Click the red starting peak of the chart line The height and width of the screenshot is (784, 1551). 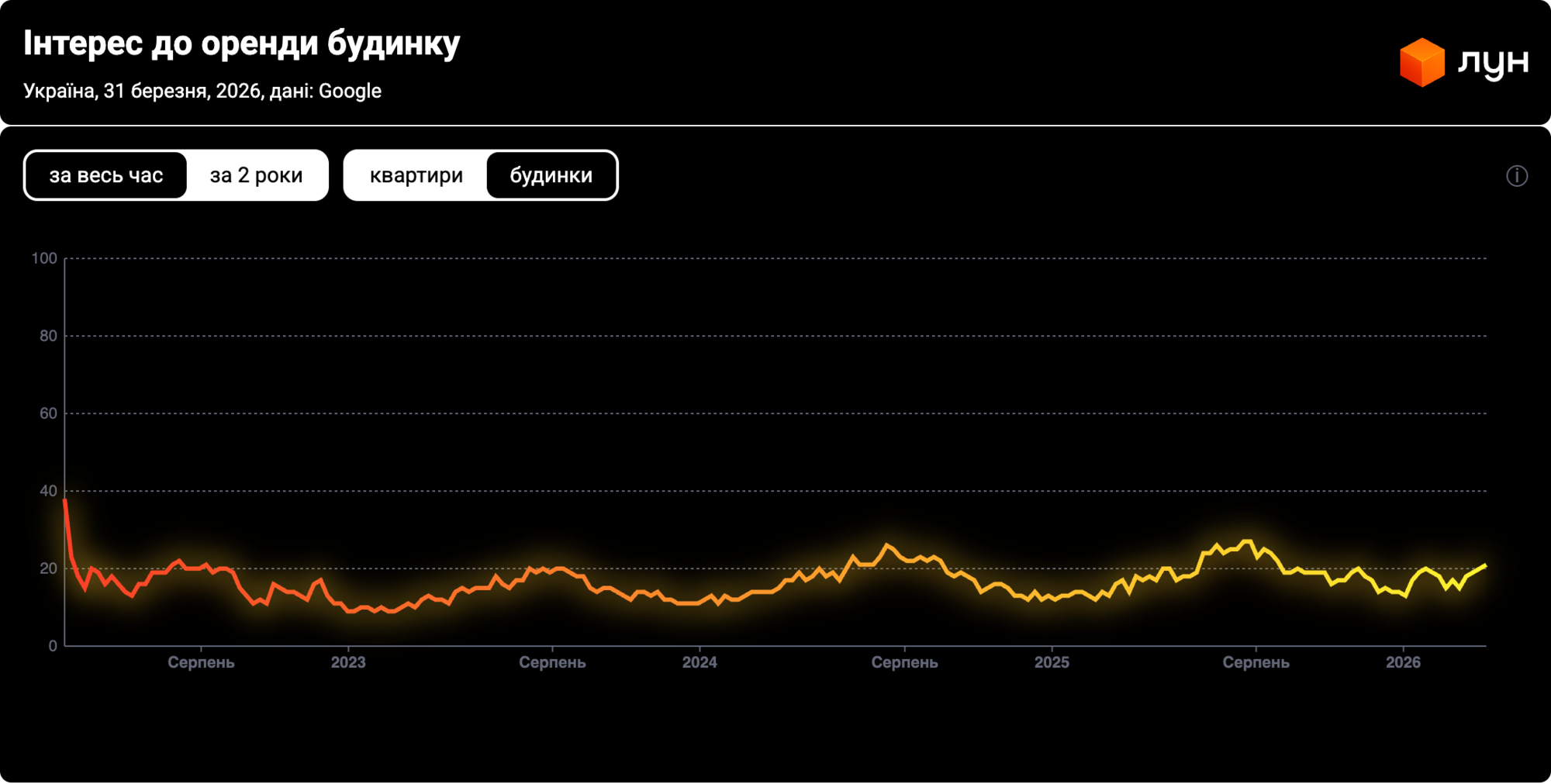(x=65, y=502)
